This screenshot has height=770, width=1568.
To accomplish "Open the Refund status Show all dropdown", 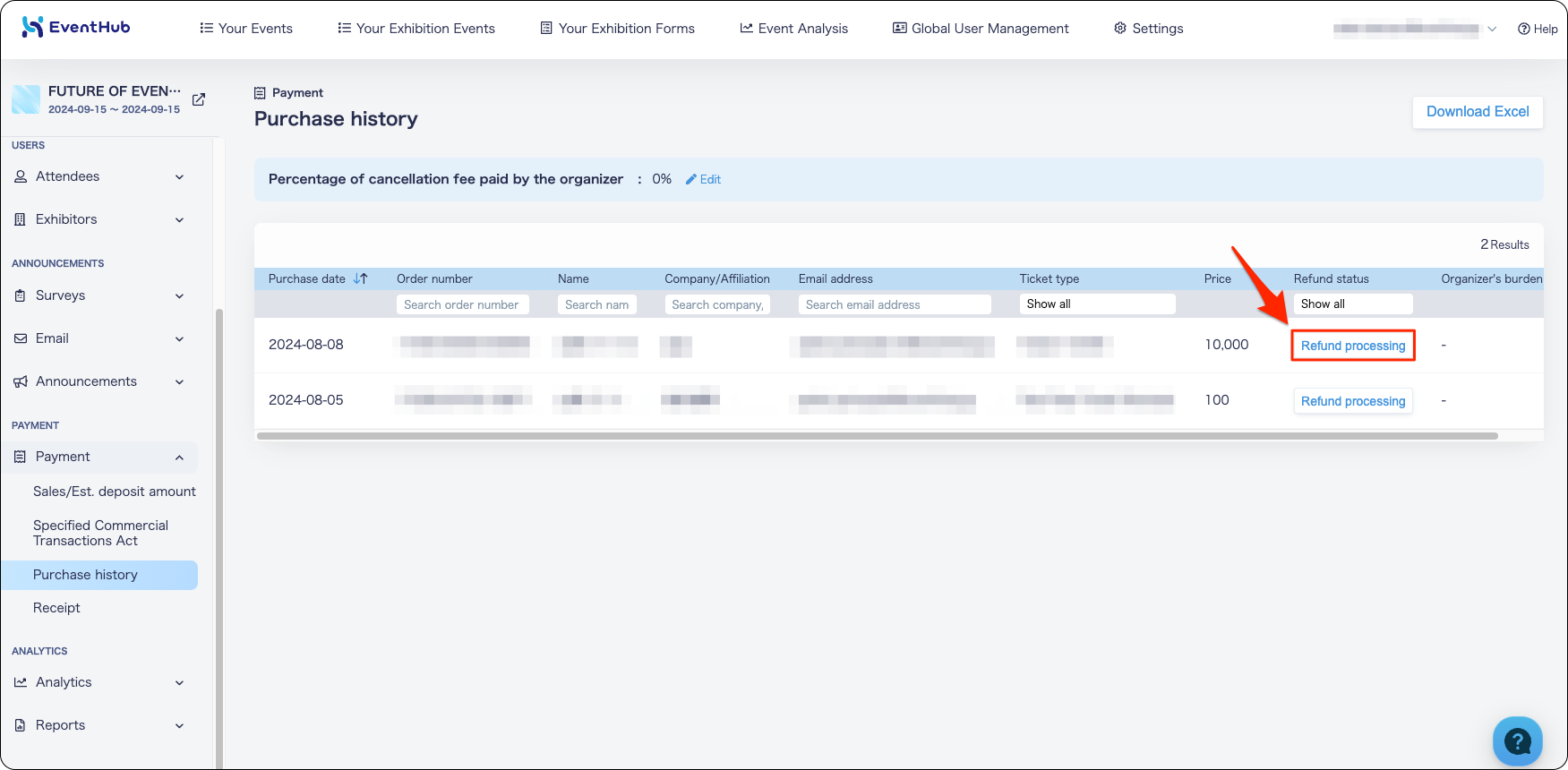I will click(x=1353, y=304).
